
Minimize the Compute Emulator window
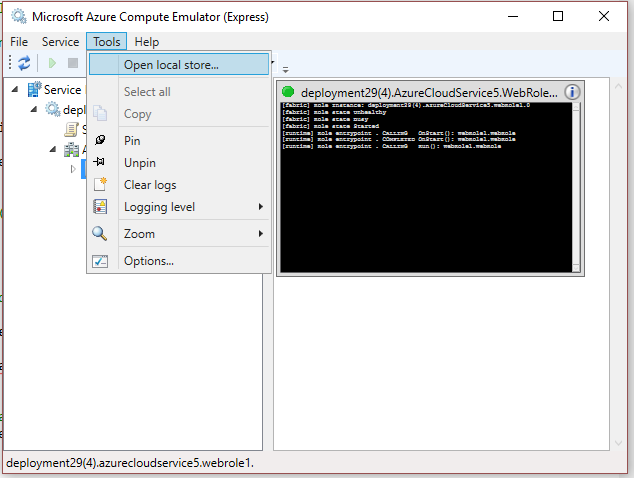(513, 16)
